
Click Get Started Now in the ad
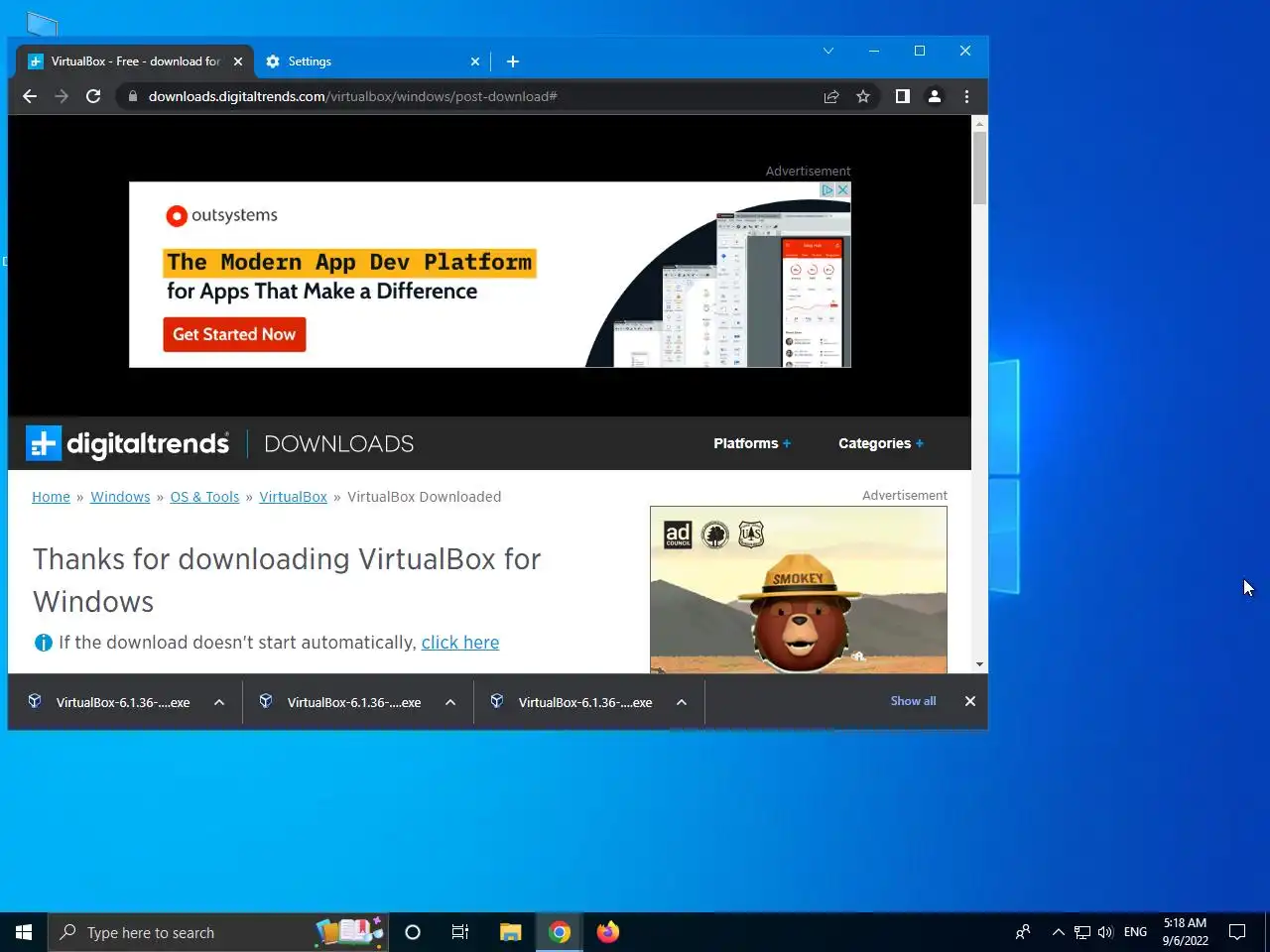point(234,334)
